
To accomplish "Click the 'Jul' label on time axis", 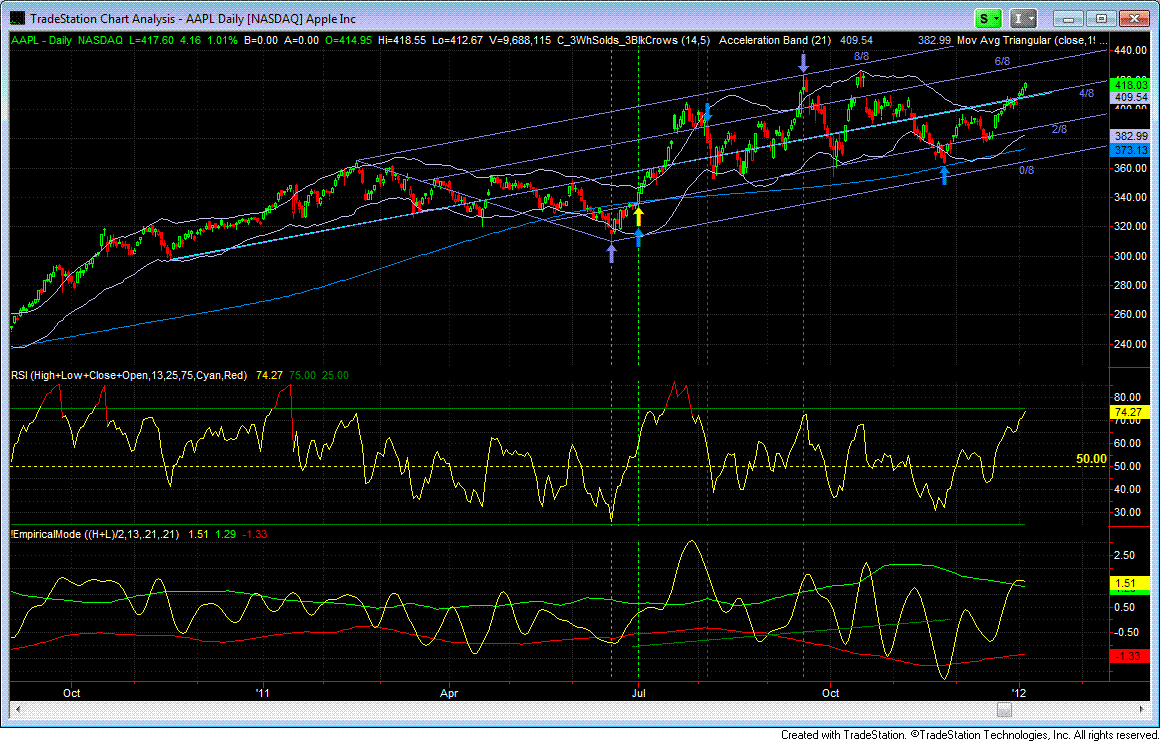I will pyautogui.click(x=638, y=693).
